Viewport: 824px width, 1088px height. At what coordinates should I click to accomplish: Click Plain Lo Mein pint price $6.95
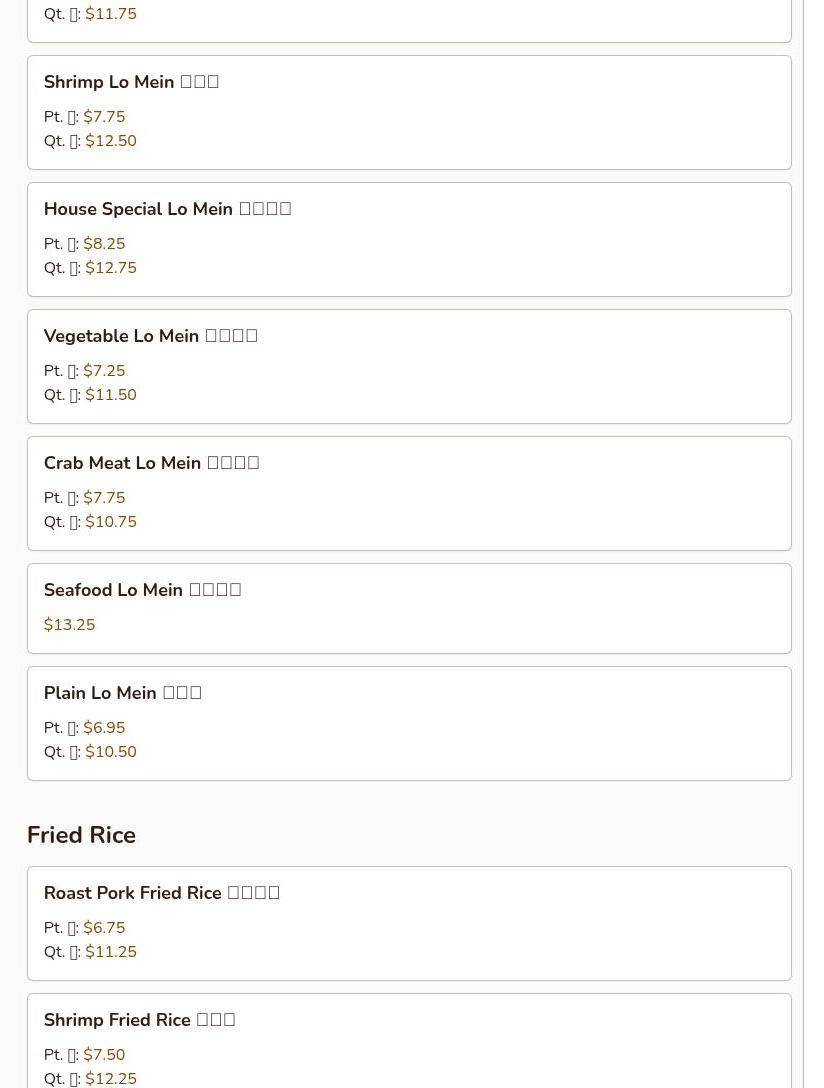pos(104,728)
